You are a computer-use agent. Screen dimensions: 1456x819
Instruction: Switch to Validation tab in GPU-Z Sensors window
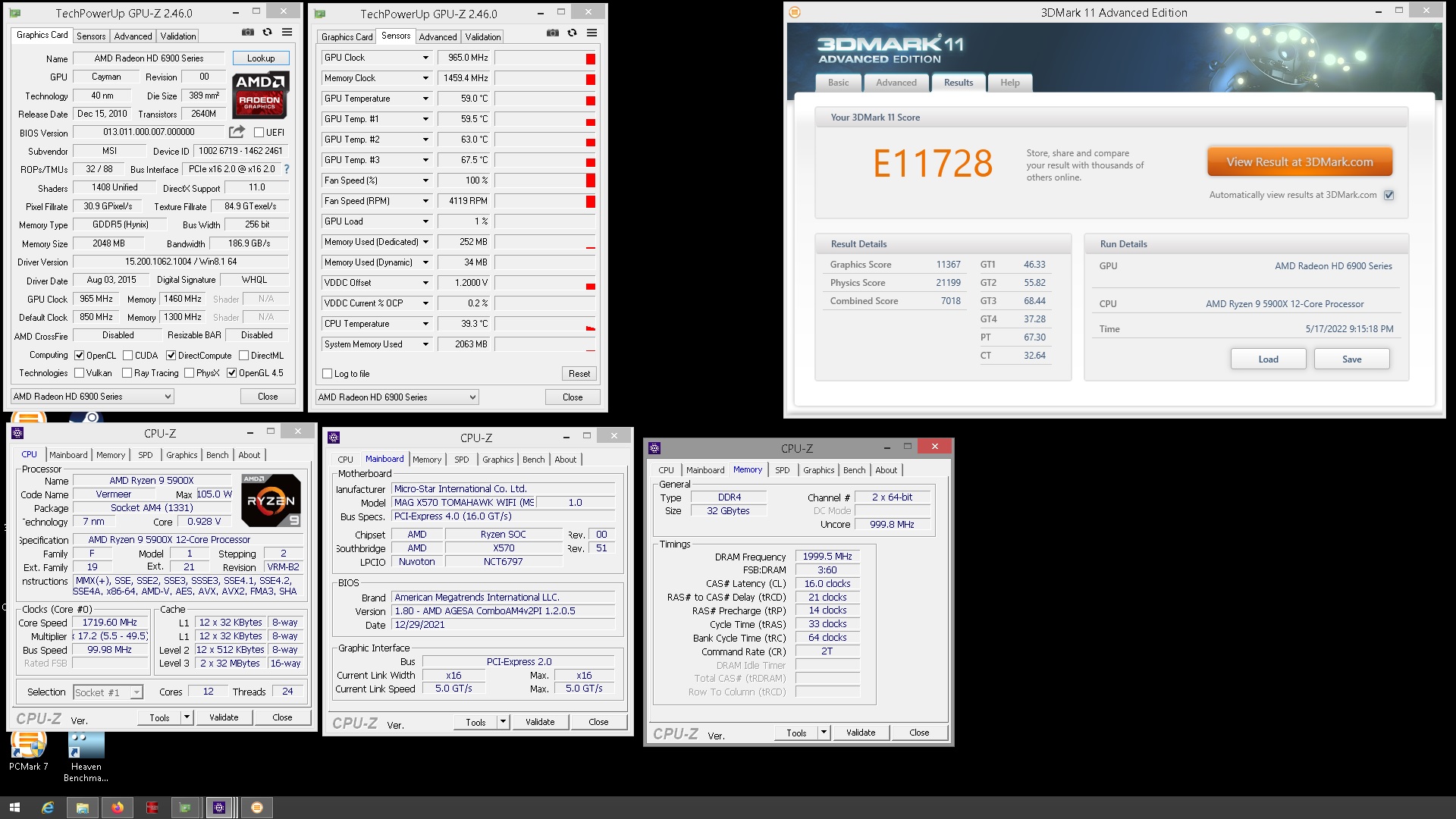click(483, 37)
